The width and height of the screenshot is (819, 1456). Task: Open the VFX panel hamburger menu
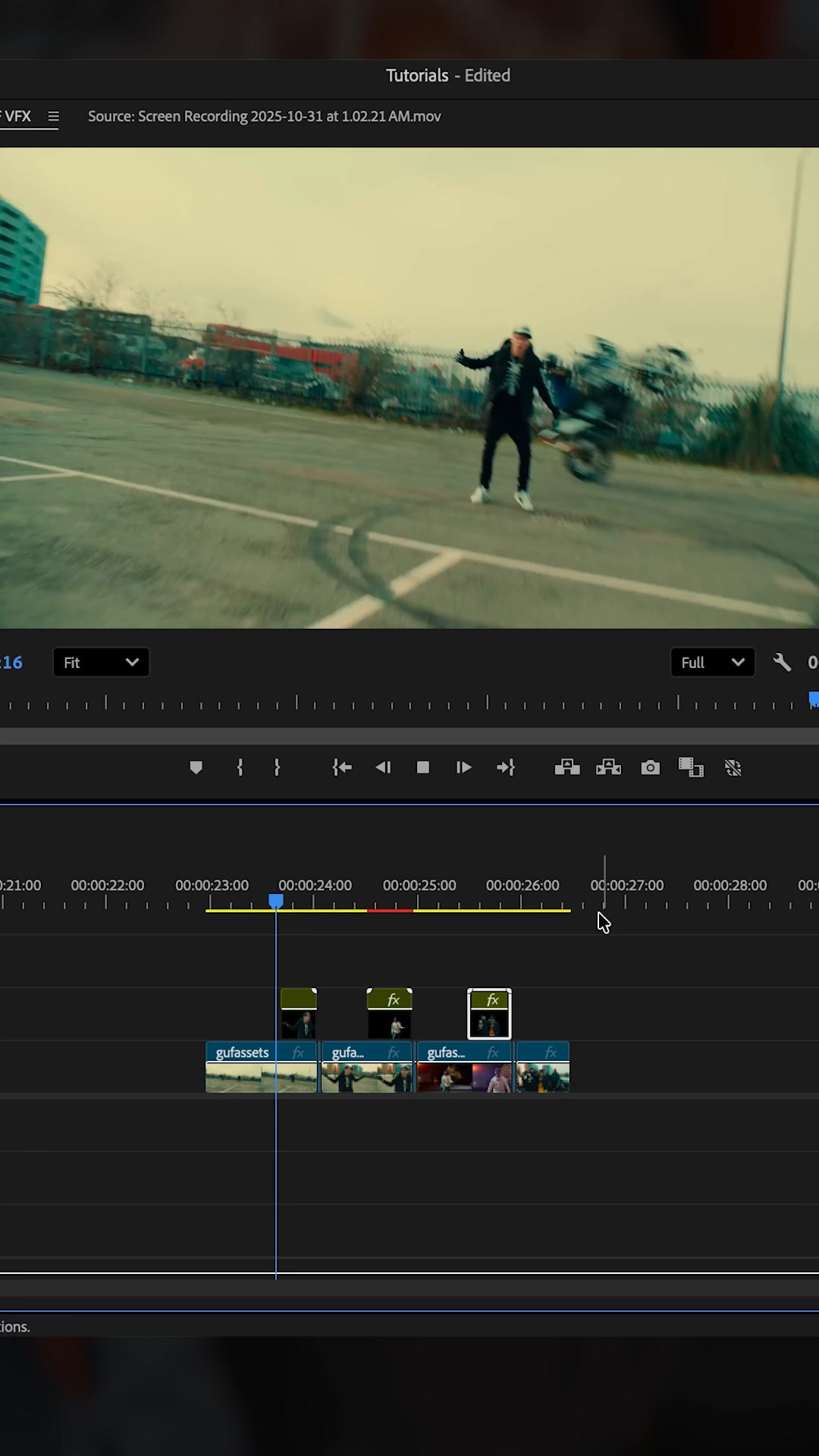[x=53, y=116]
